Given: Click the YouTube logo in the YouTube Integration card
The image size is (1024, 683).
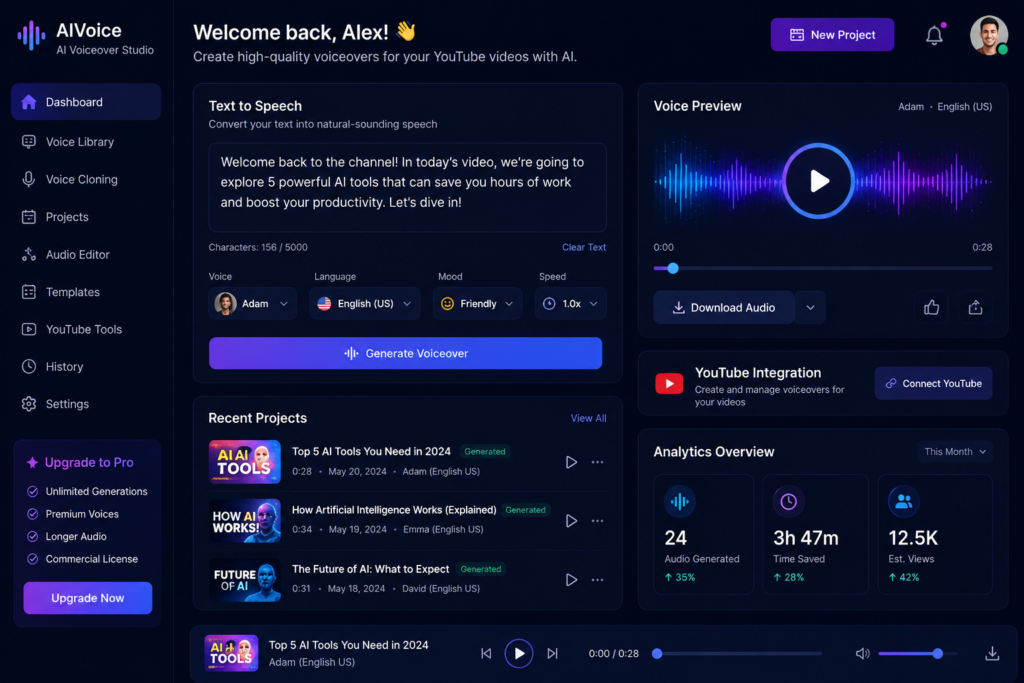Looking at the screenshot, I should click(x=669, y=383).
